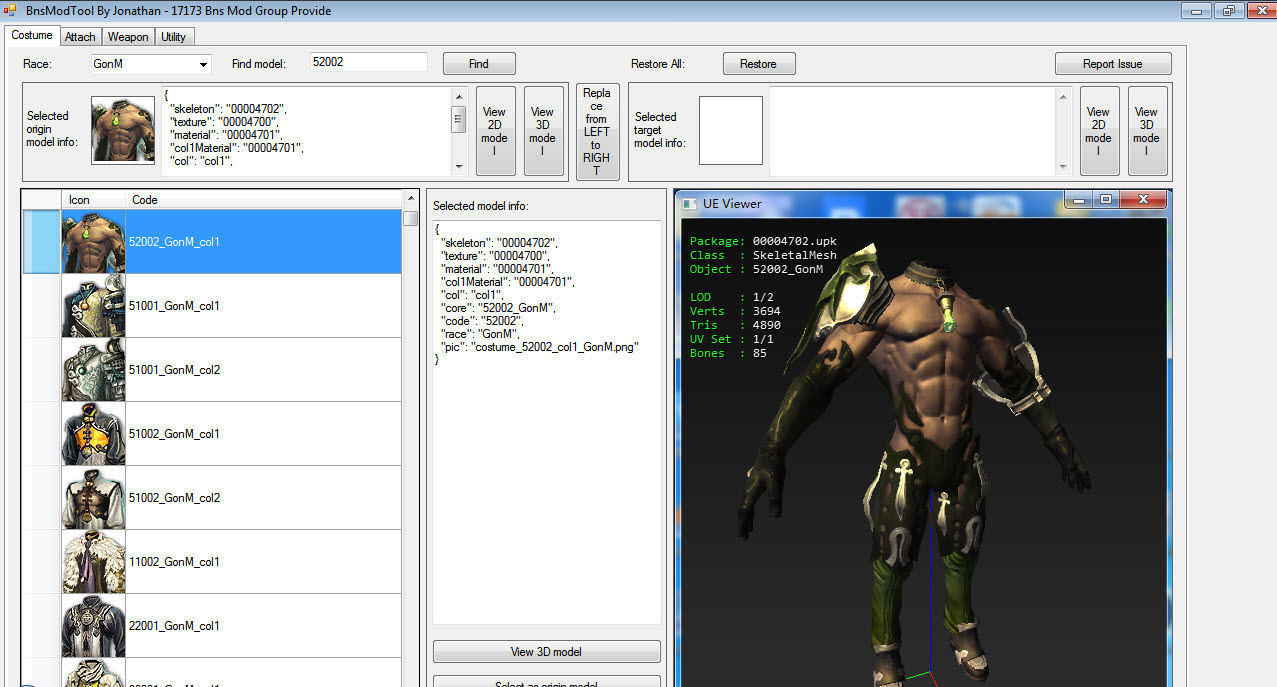Close the UE Viewer window

[x=1142, y=200]
